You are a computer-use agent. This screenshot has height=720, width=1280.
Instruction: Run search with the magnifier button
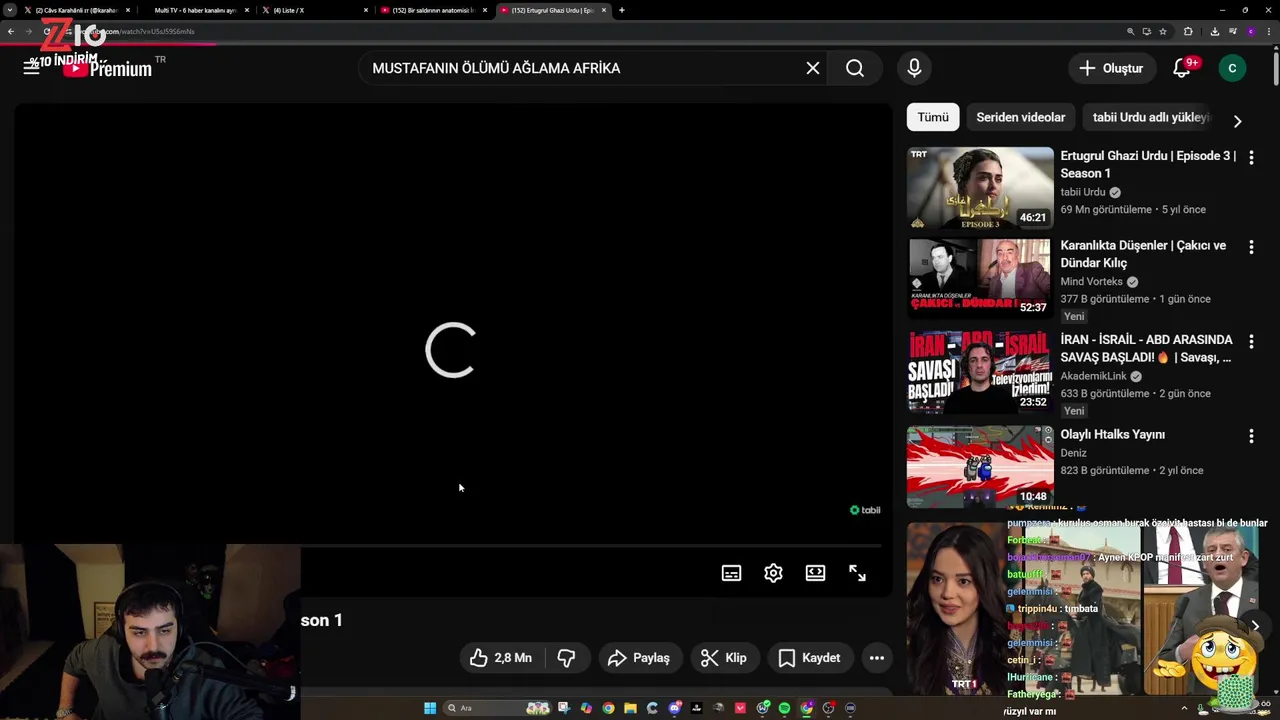pos(855,68)
